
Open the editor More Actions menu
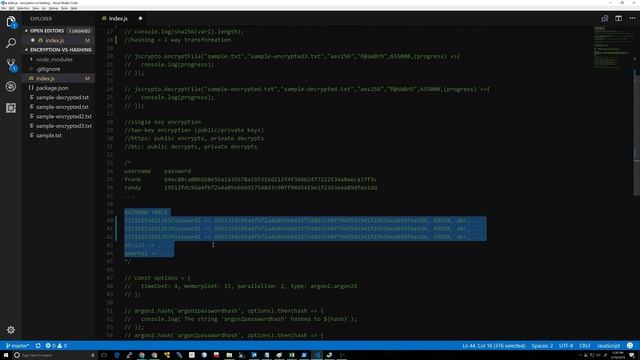[632, 18]
